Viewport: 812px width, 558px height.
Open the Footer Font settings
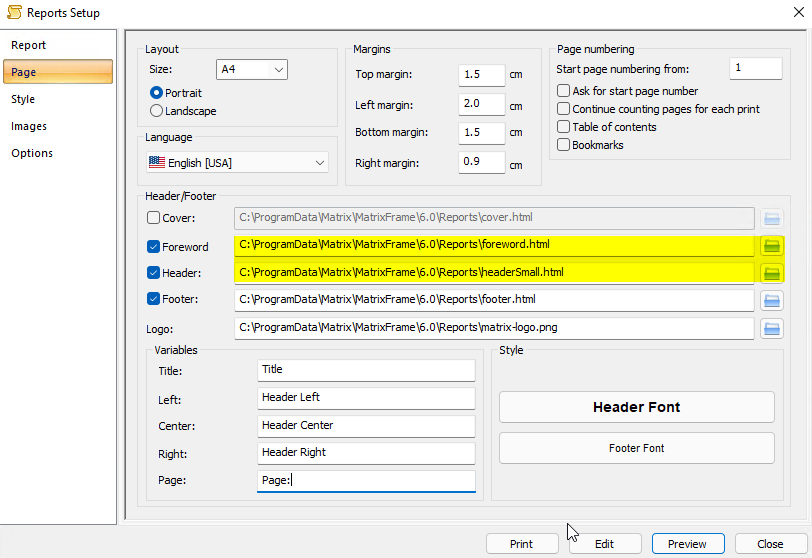pos(636,448)
